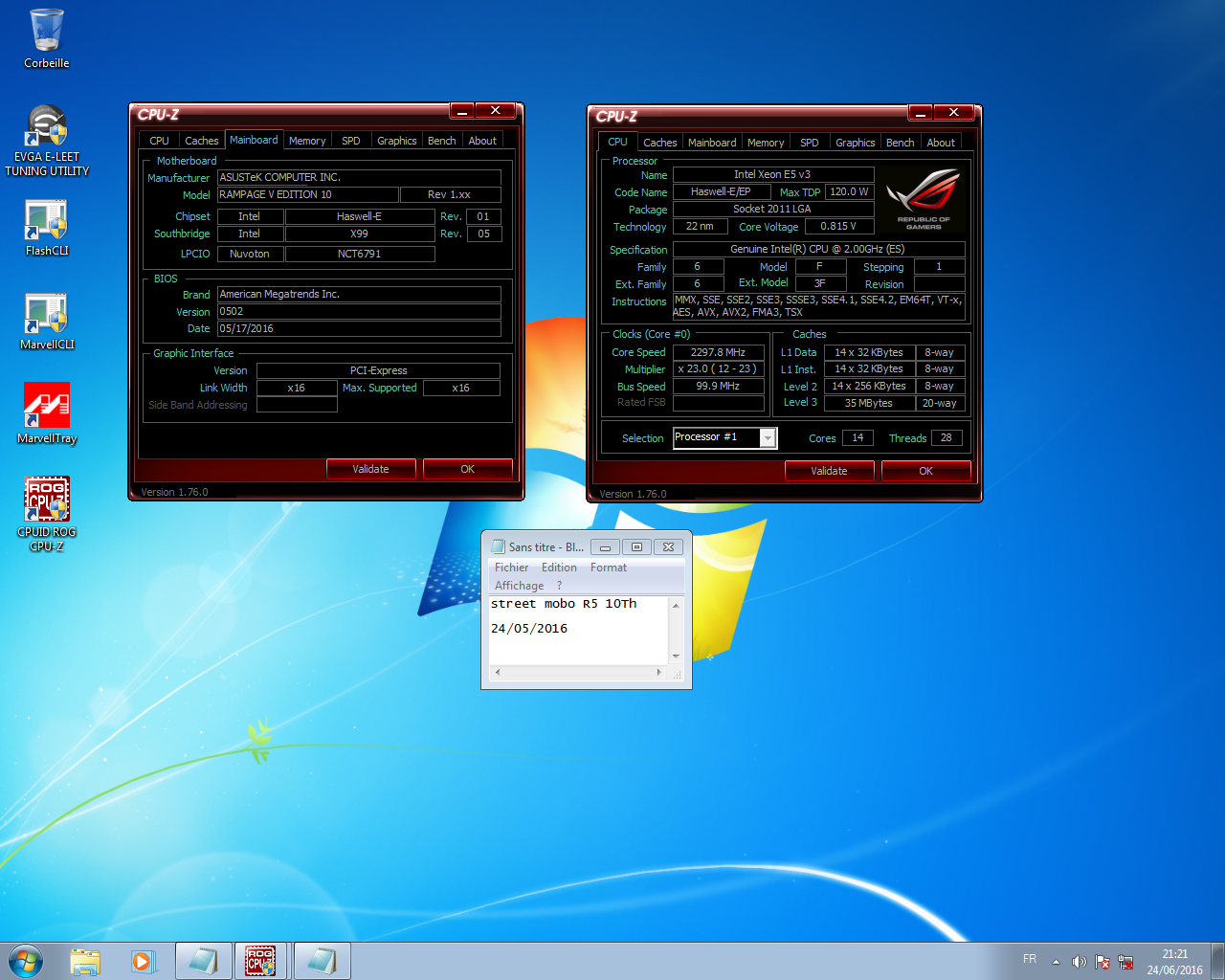
Task: Open the Fichier menu in Notepad
Action: pyautogui.click(x=511, y=568)
